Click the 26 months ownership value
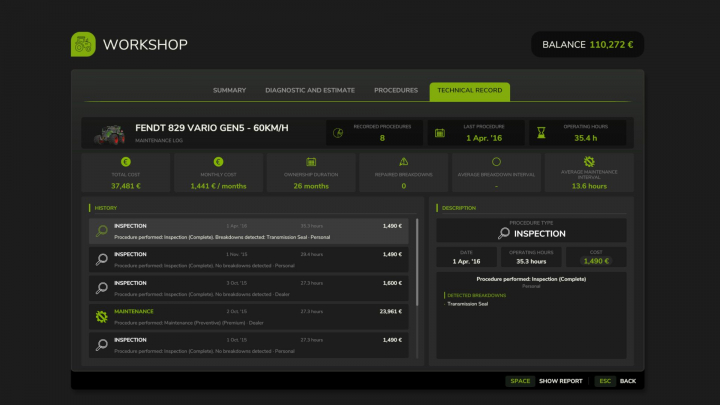 pos(311,186)
